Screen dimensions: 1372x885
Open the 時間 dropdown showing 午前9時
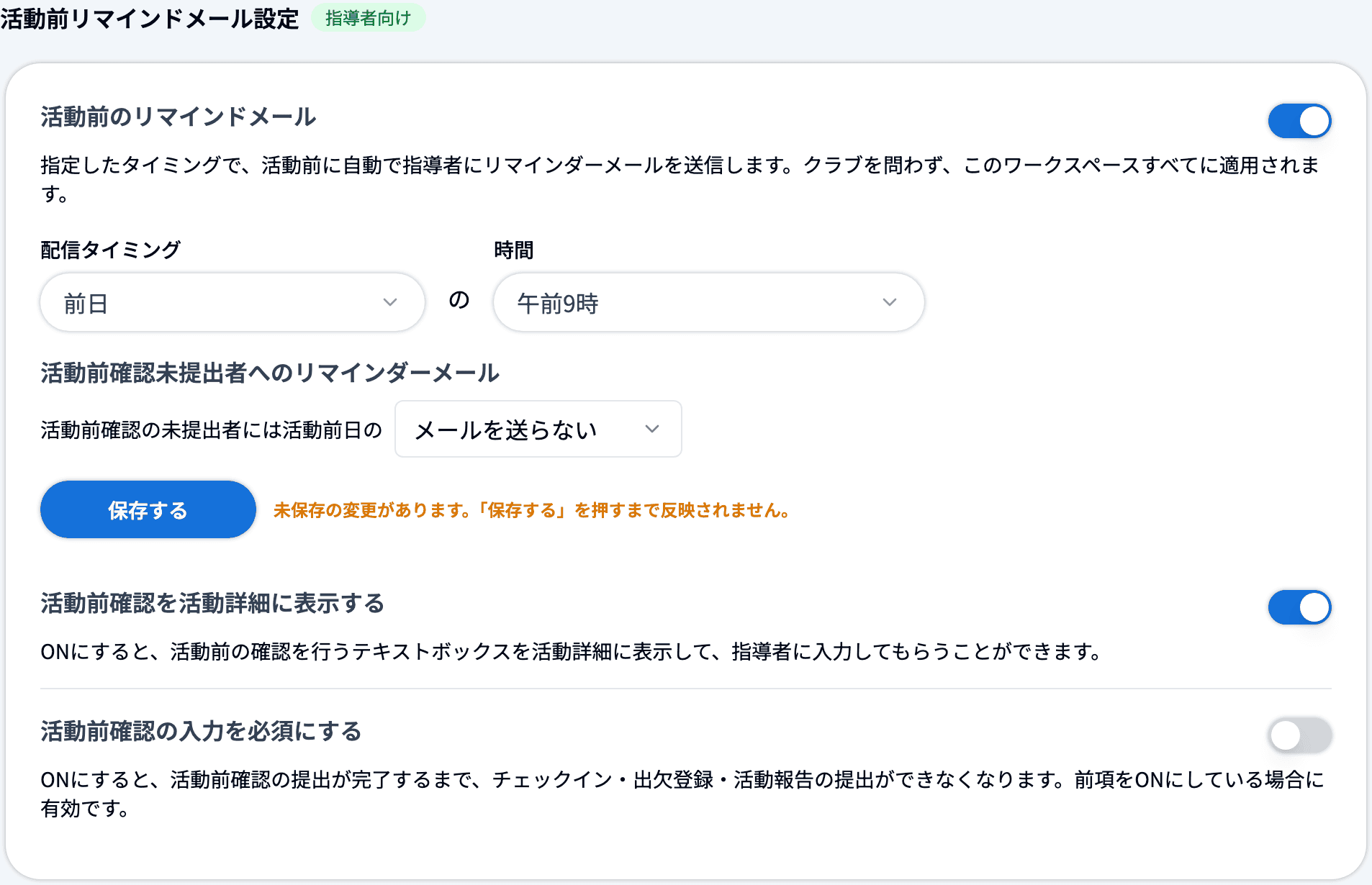point(708,302)
